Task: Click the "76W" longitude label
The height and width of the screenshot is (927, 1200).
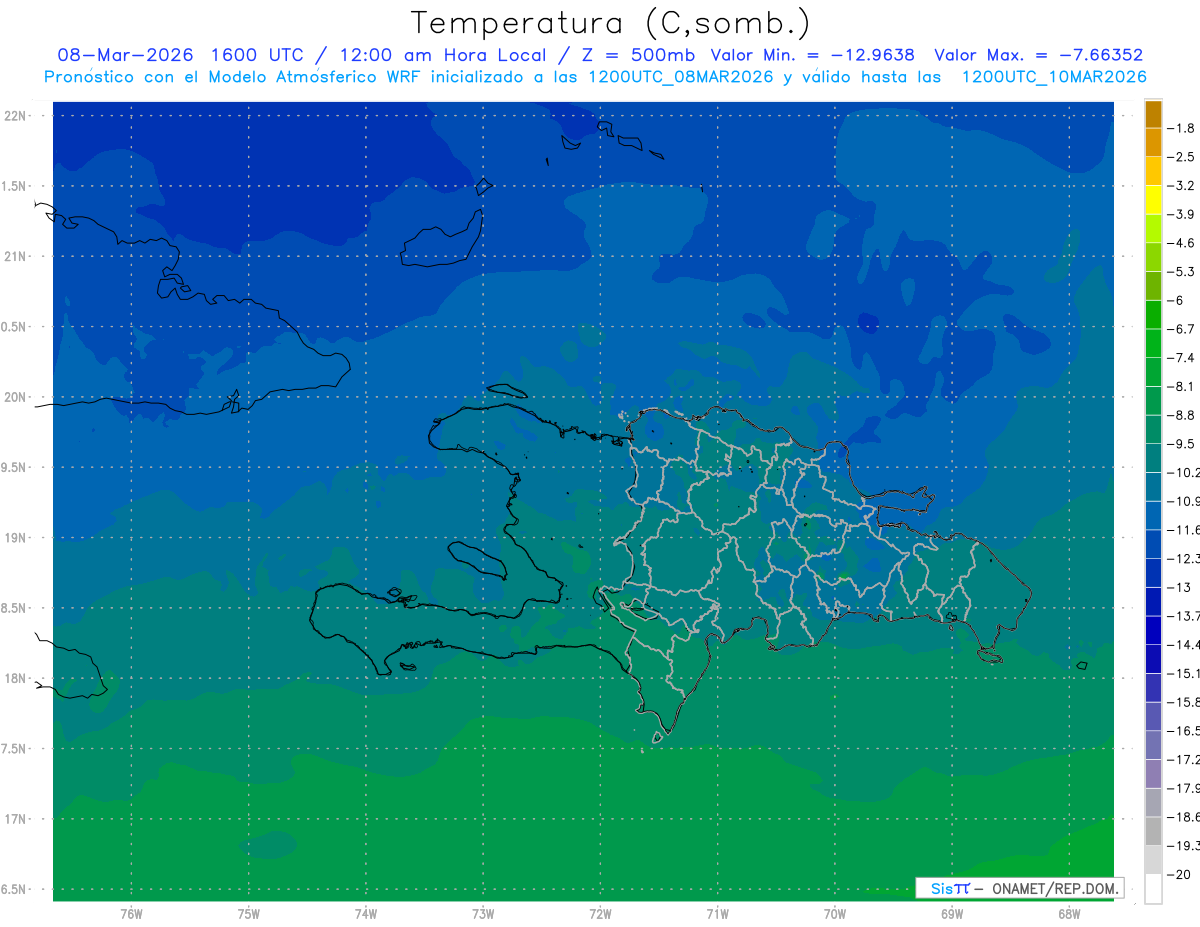Action: click(131, 914)
